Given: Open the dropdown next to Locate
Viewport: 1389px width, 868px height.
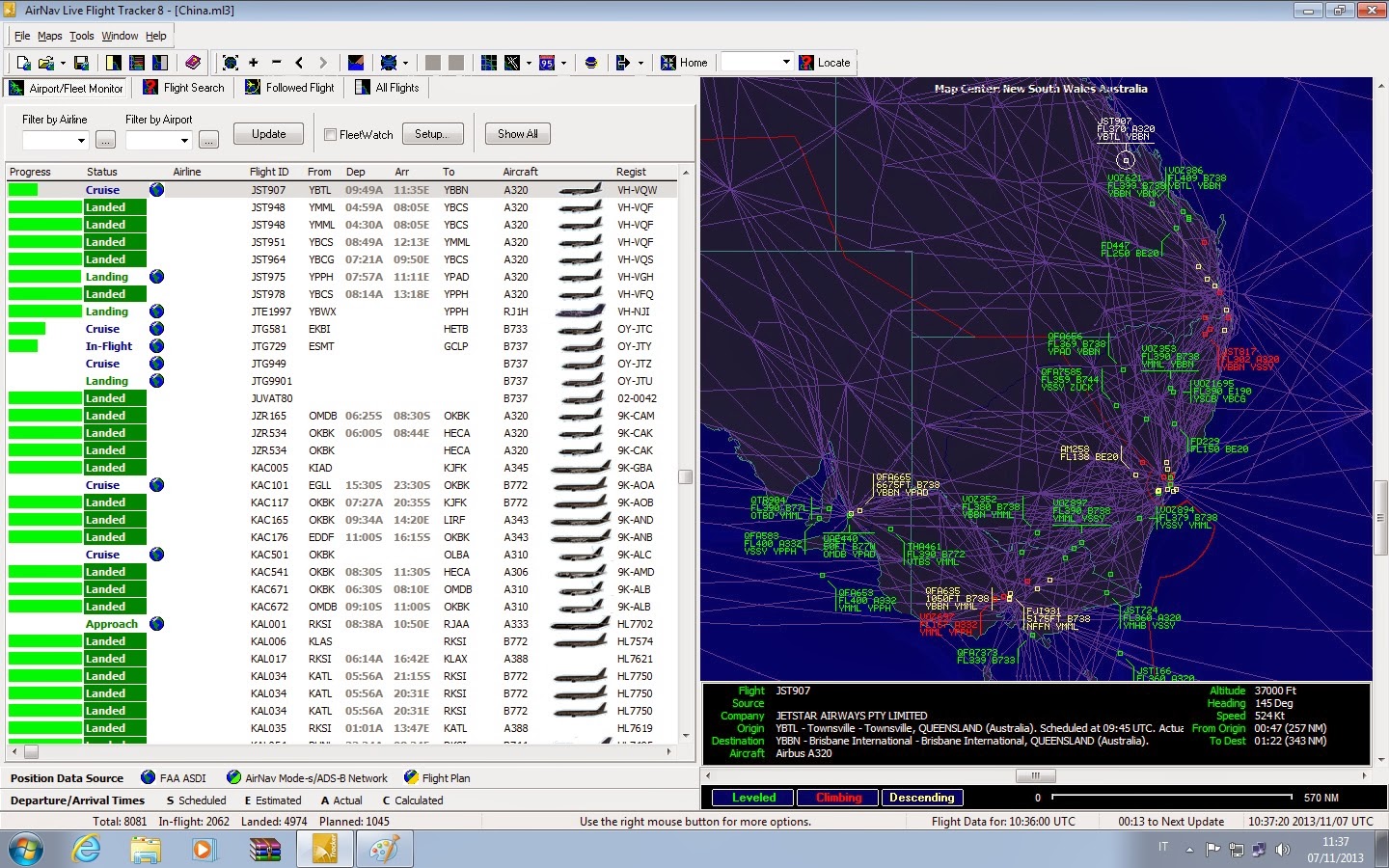Looking at the screenshot, I should pos(785,63).
